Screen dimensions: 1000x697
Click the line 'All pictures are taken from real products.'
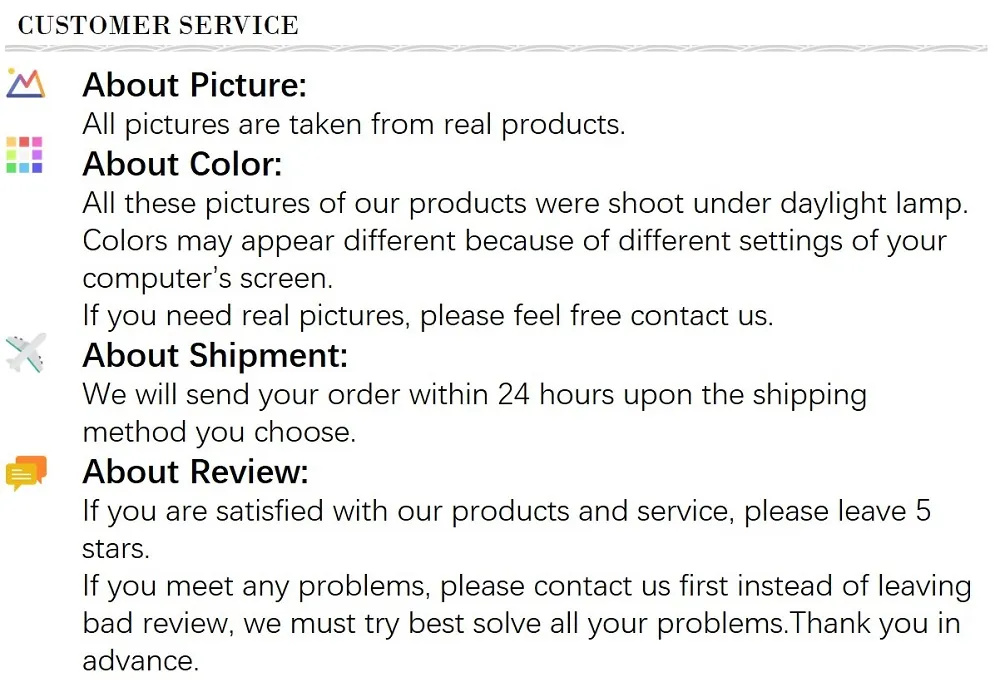354,124
